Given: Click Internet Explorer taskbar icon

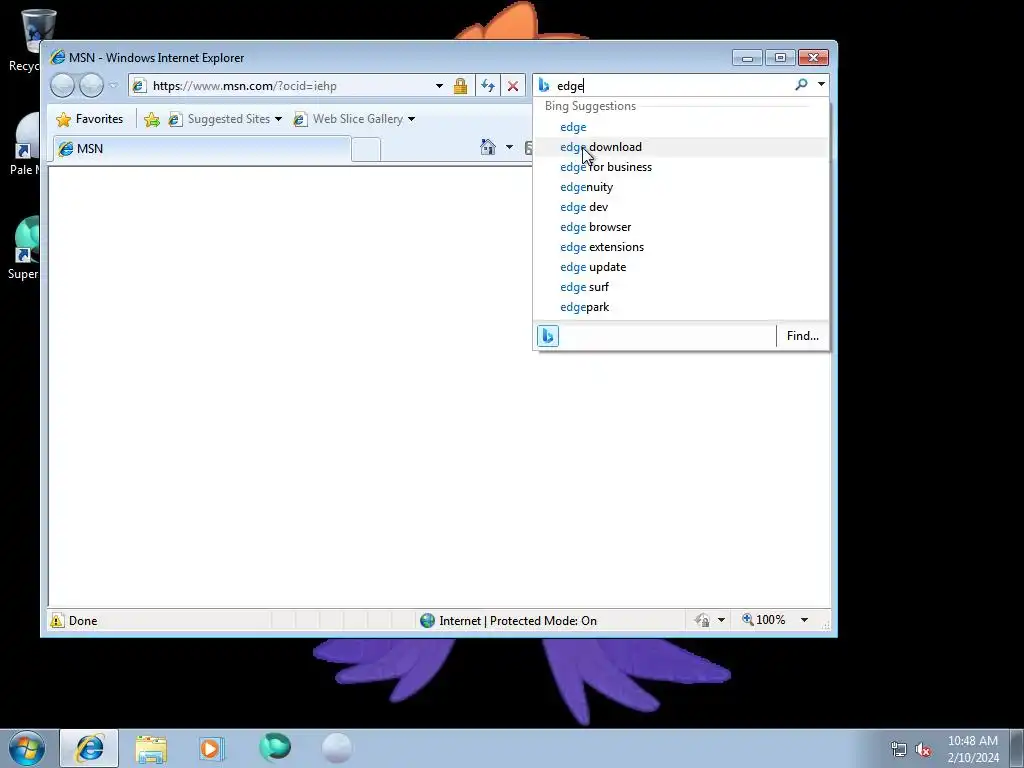Looking at the screenshot, I should [x=89, y=748].
